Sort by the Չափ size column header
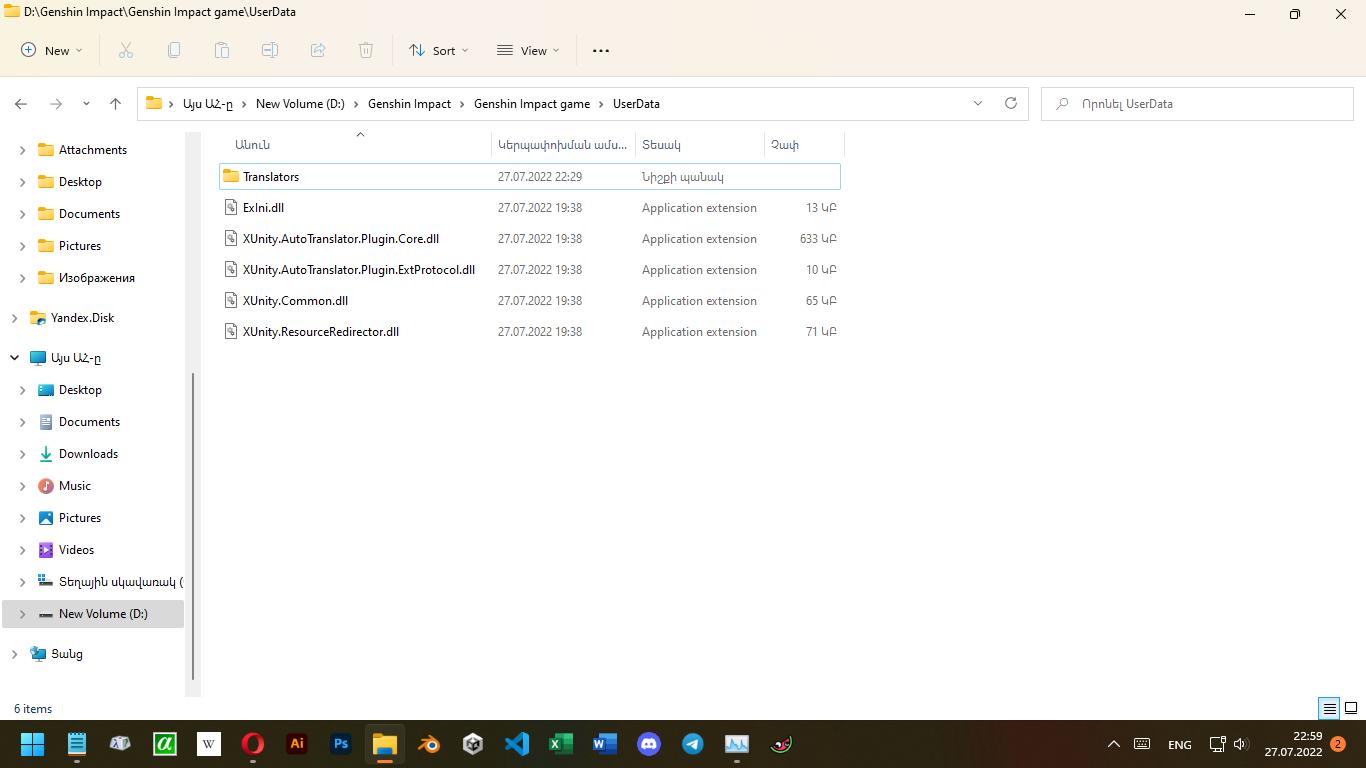The height and width of the screenshot is (768, 1366). (804, 145)
